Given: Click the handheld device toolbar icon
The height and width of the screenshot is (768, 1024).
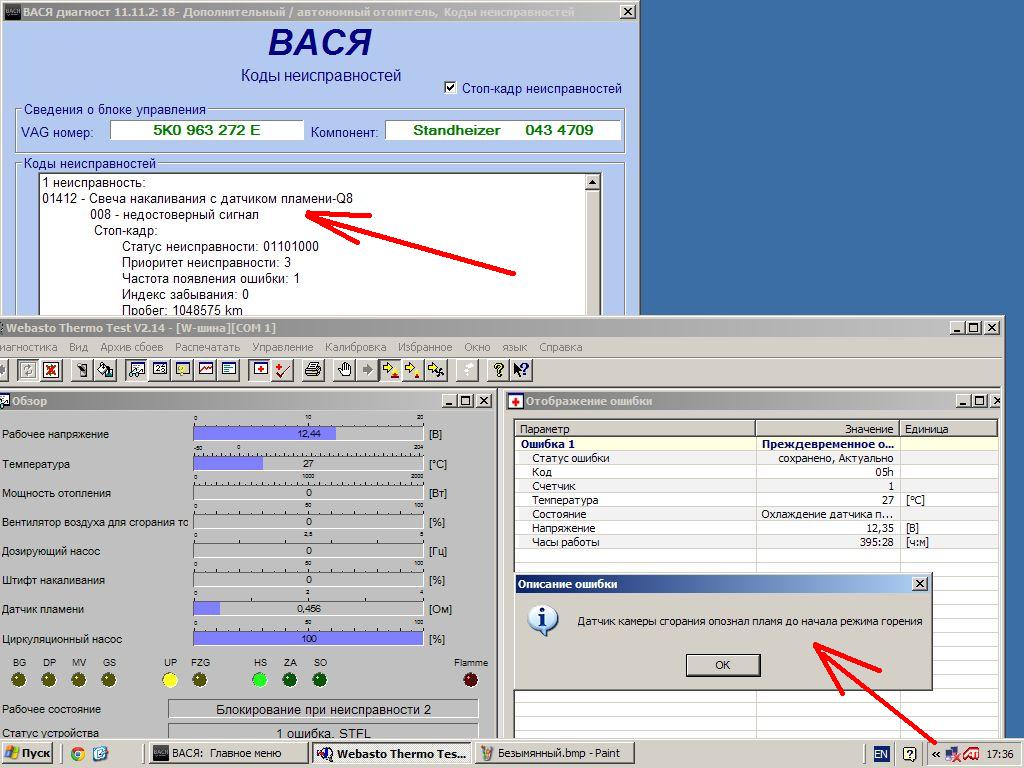Looking at the screenshot, I should pyautogui.click(x=82, y=370).
